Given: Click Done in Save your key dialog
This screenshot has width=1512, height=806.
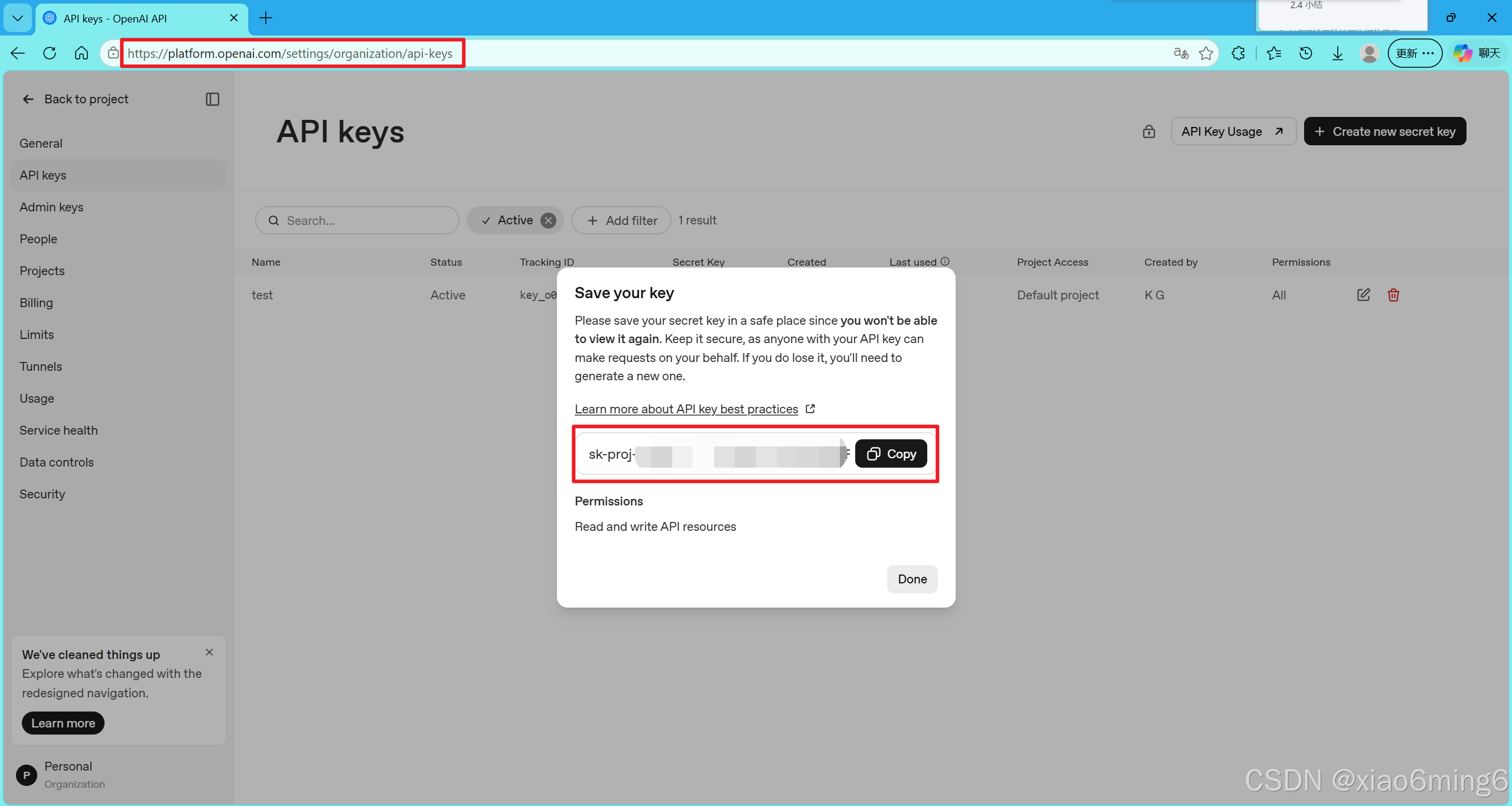Looking at the screenshot, I should 913,579.
